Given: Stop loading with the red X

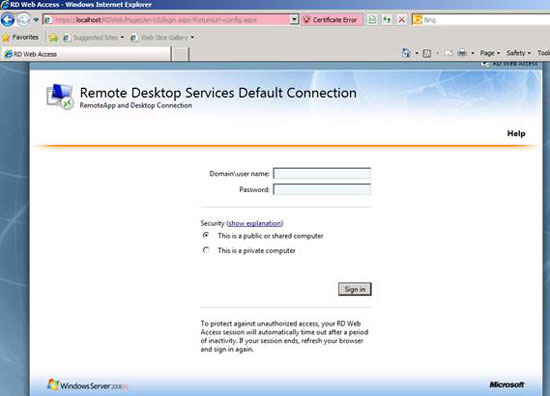Looking at the screenshot, I should click(x=402, y=20).
